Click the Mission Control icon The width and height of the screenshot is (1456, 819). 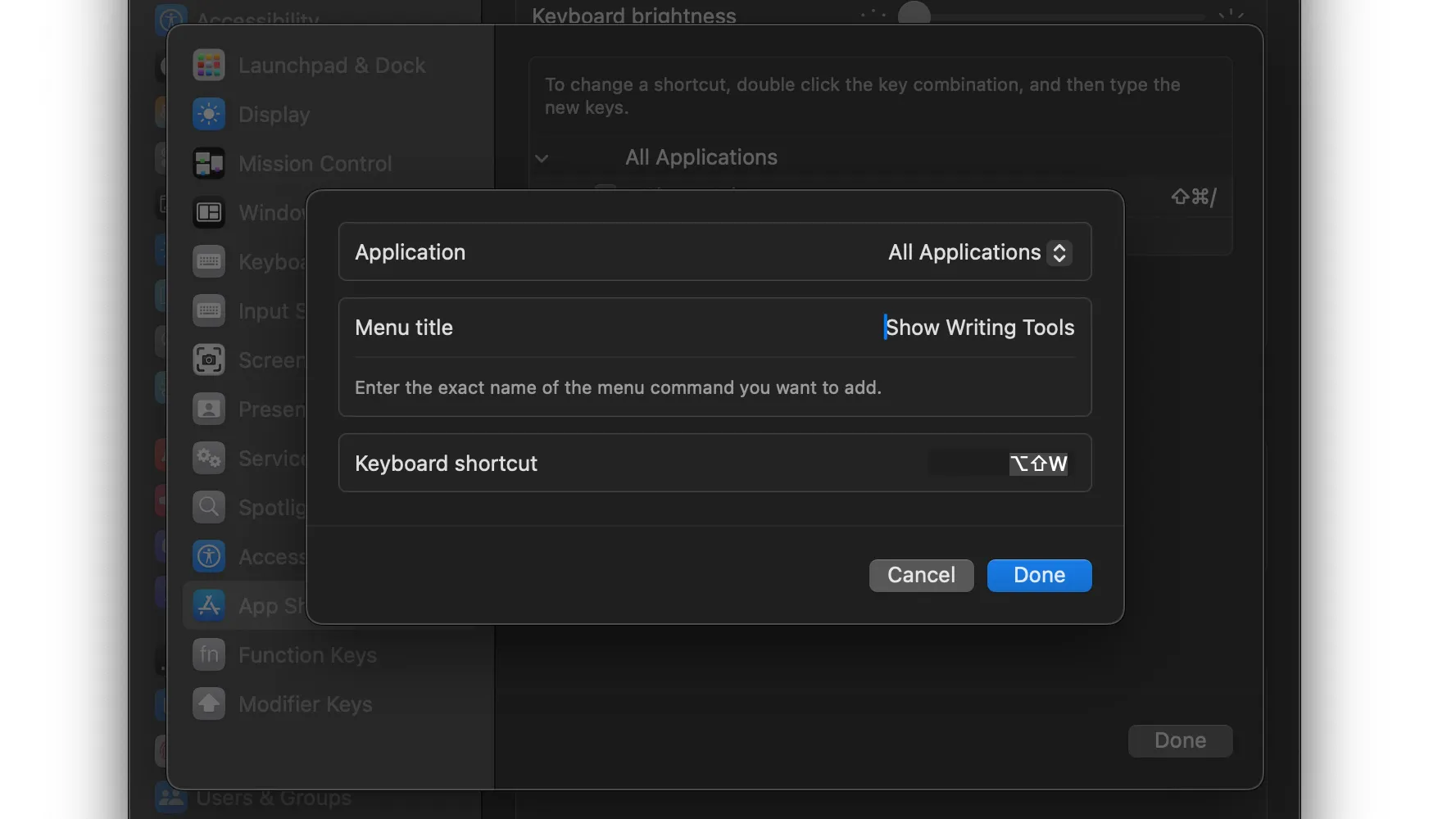click(x=209, y=164)
